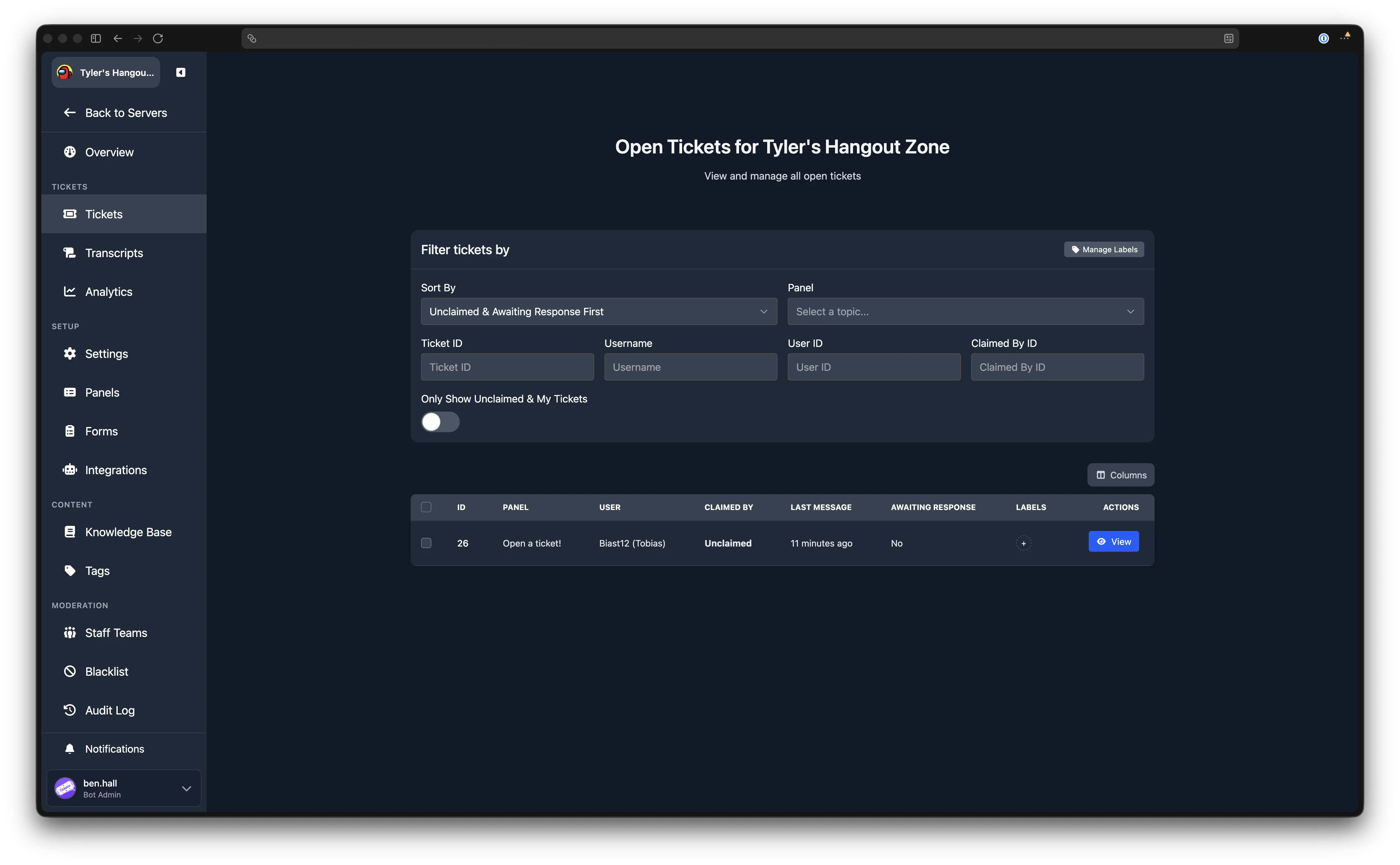
Task: Click the 1Password extension icon
Action: tap(1323, 38)
